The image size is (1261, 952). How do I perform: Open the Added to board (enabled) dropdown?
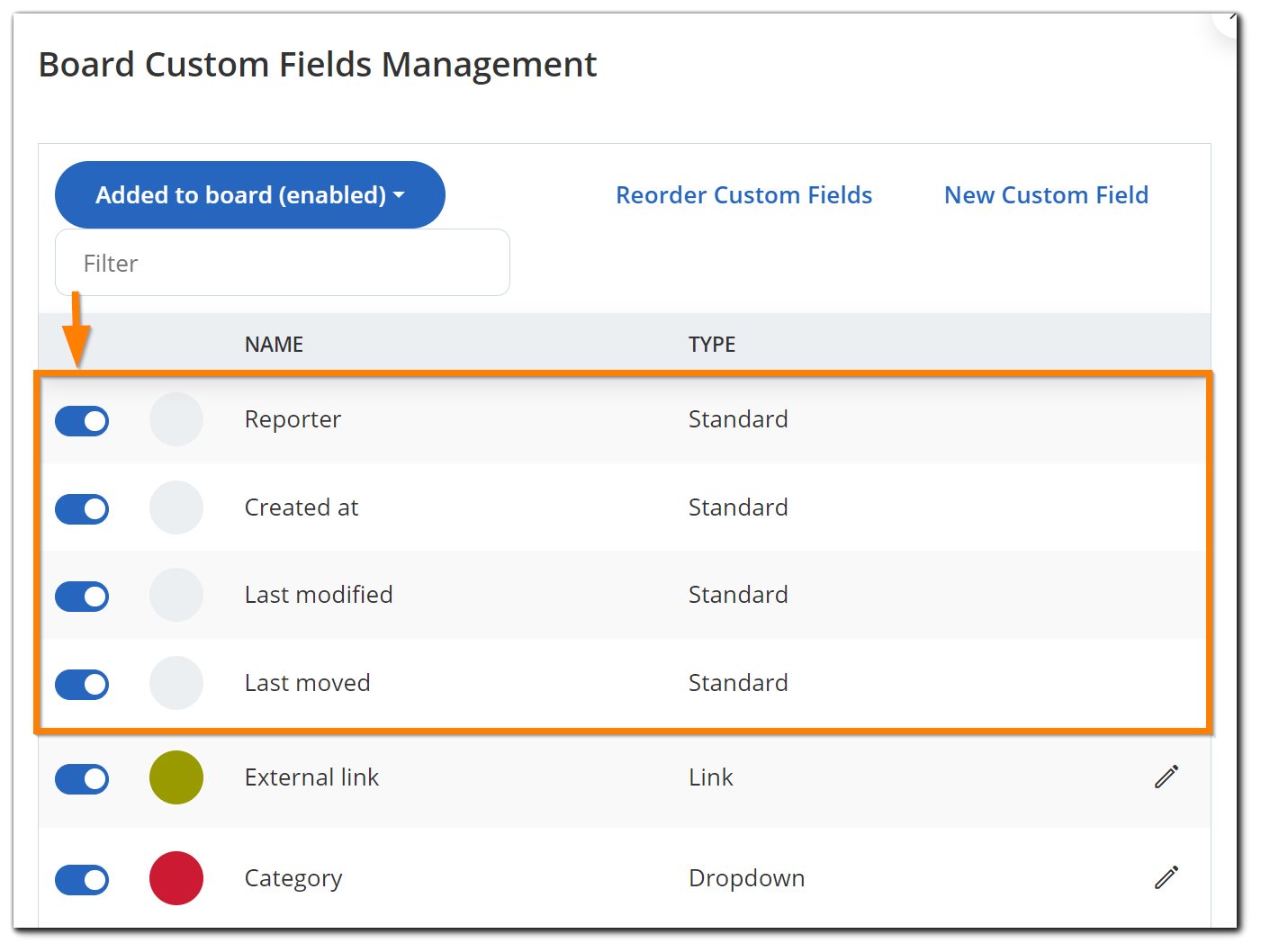(x=249, y=195)
